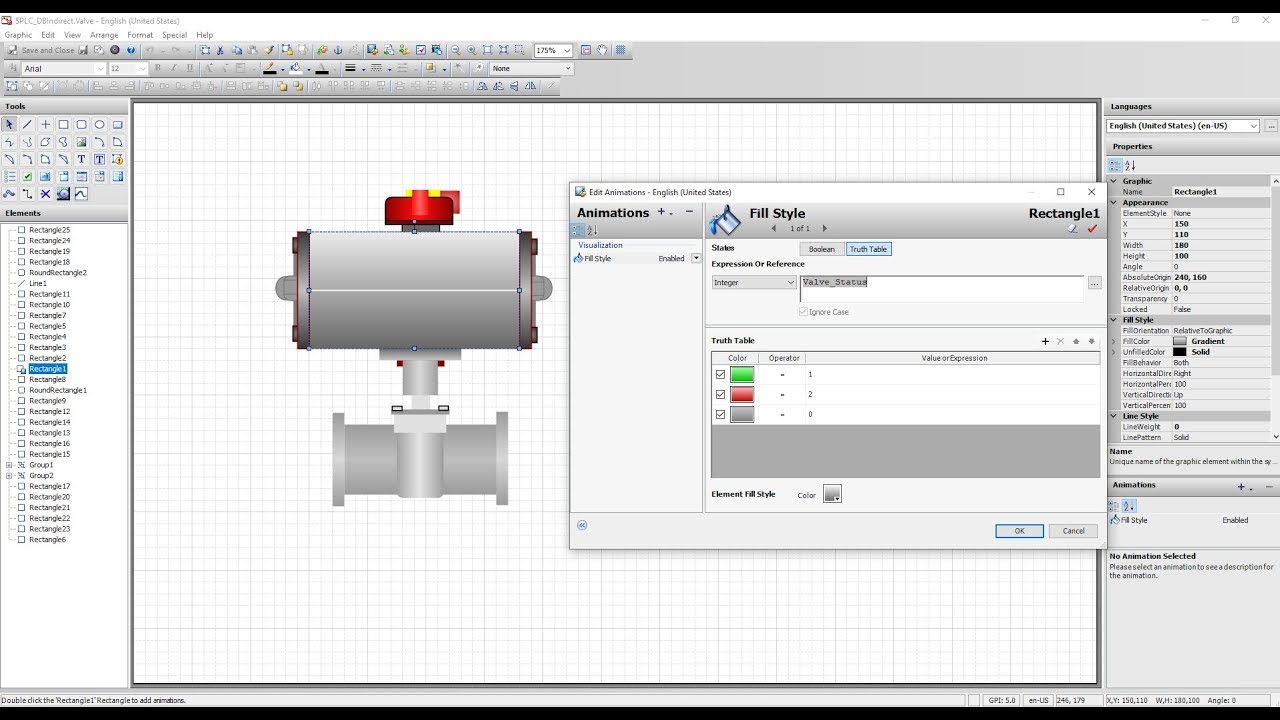Image resolution: width=1280 pixels, height=720 pixels.
Task: Click the Cut scissors icon
Action: click(220, 50)
